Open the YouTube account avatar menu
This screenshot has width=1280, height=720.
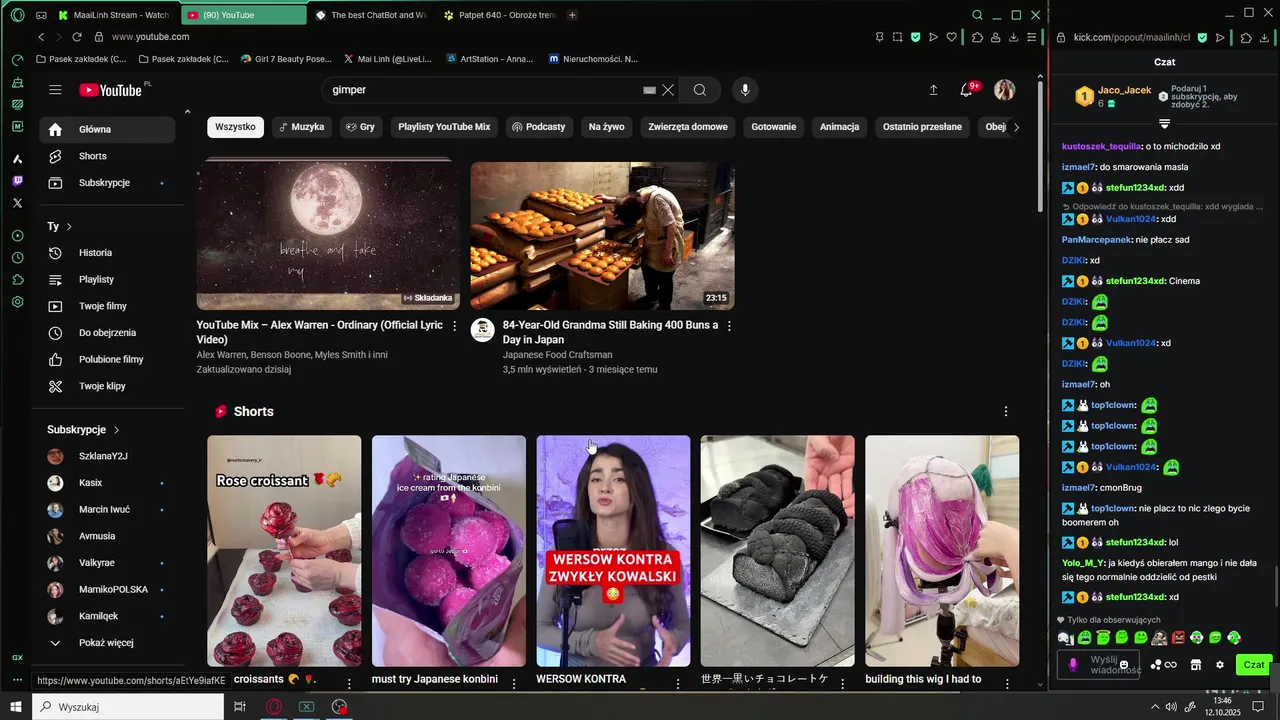(1005, 90)
